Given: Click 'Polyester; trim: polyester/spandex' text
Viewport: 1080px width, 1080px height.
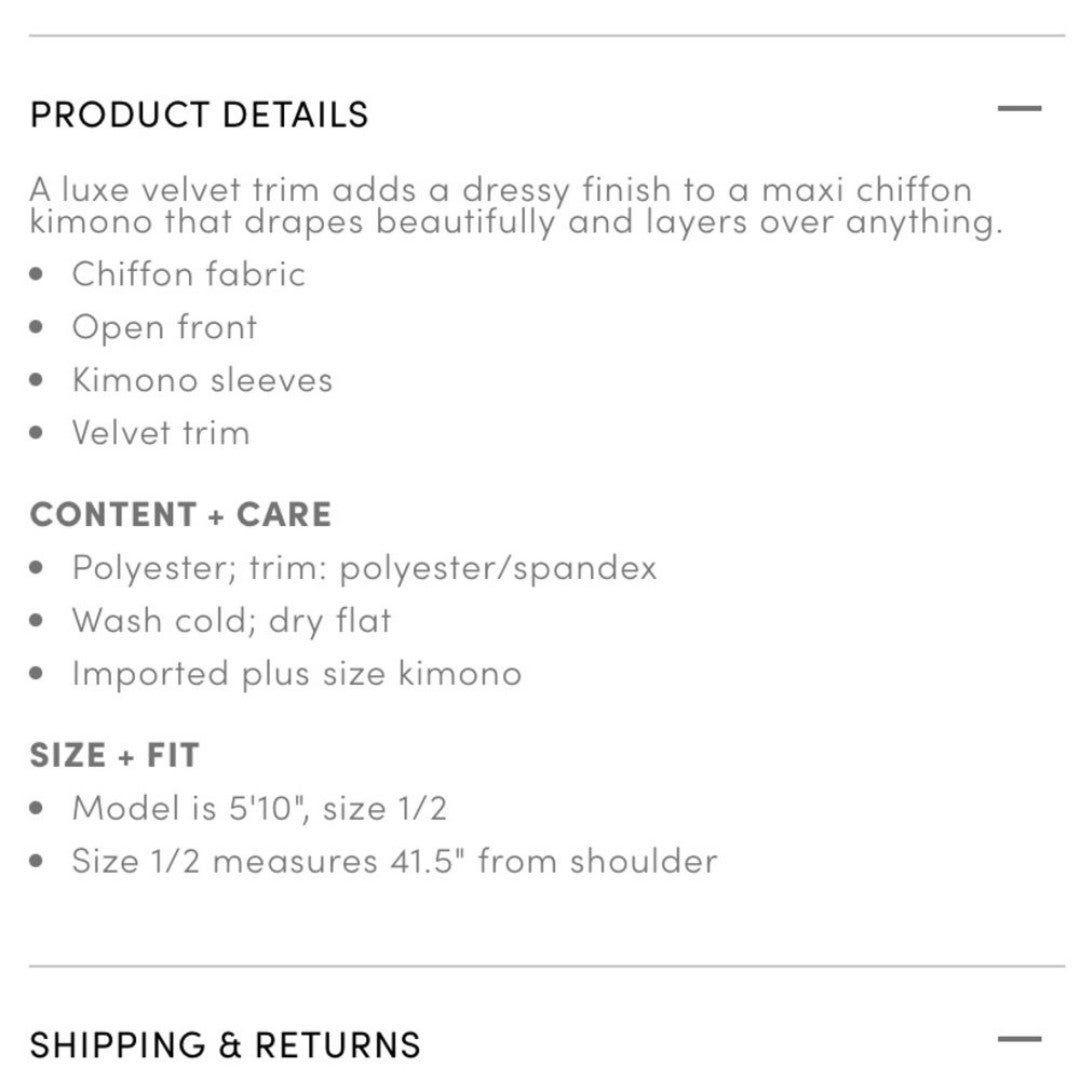Looking at the screenshot, I should [x=364, y=568].
